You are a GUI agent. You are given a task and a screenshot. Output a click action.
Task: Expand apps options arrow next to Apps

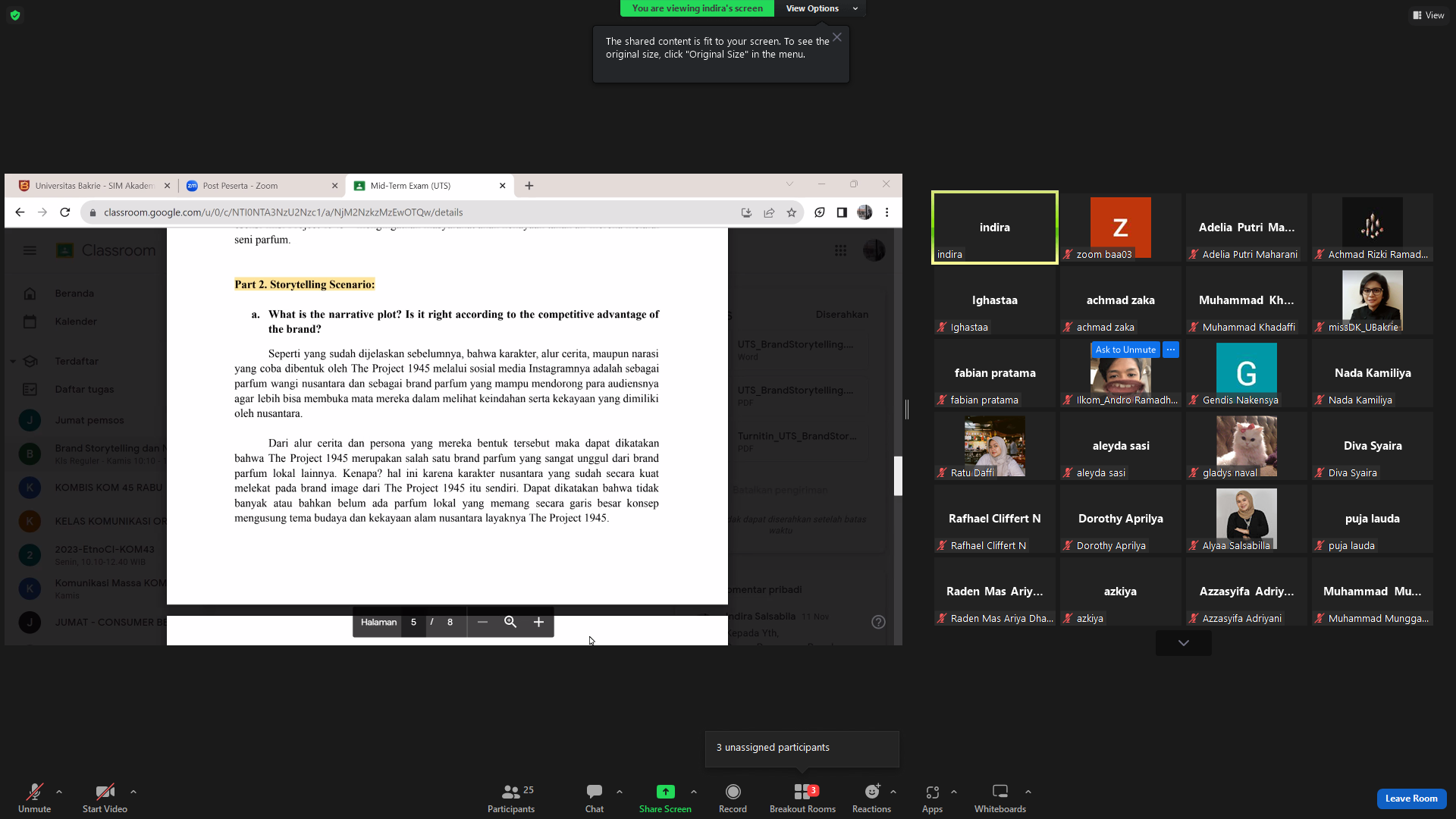coord(954,792)
